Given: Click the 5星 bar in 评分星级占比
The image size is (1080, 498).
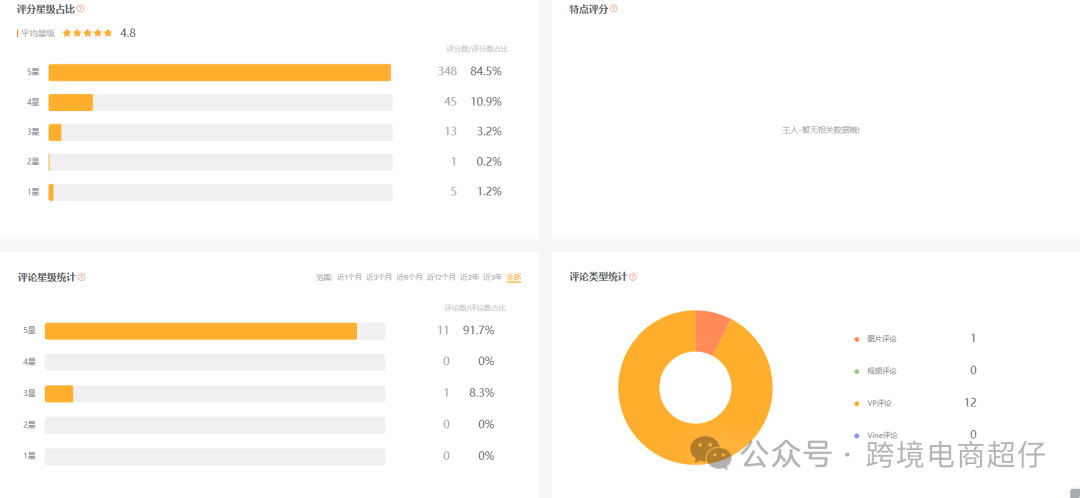Looking at the screenshot, I should point(220,72).
